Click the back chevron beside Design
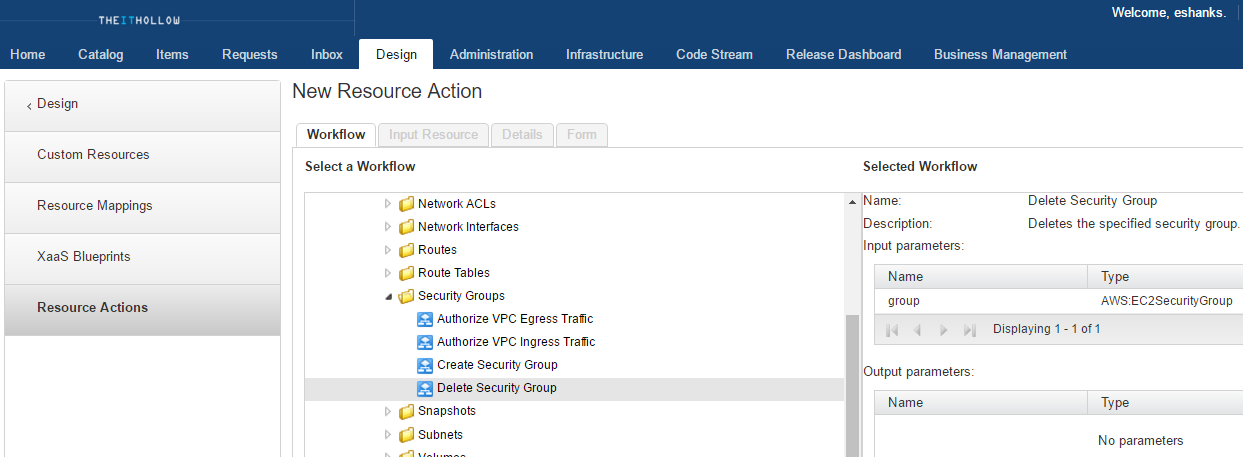The height and width of the screenshot is (457, 1243). coord(29,105)
